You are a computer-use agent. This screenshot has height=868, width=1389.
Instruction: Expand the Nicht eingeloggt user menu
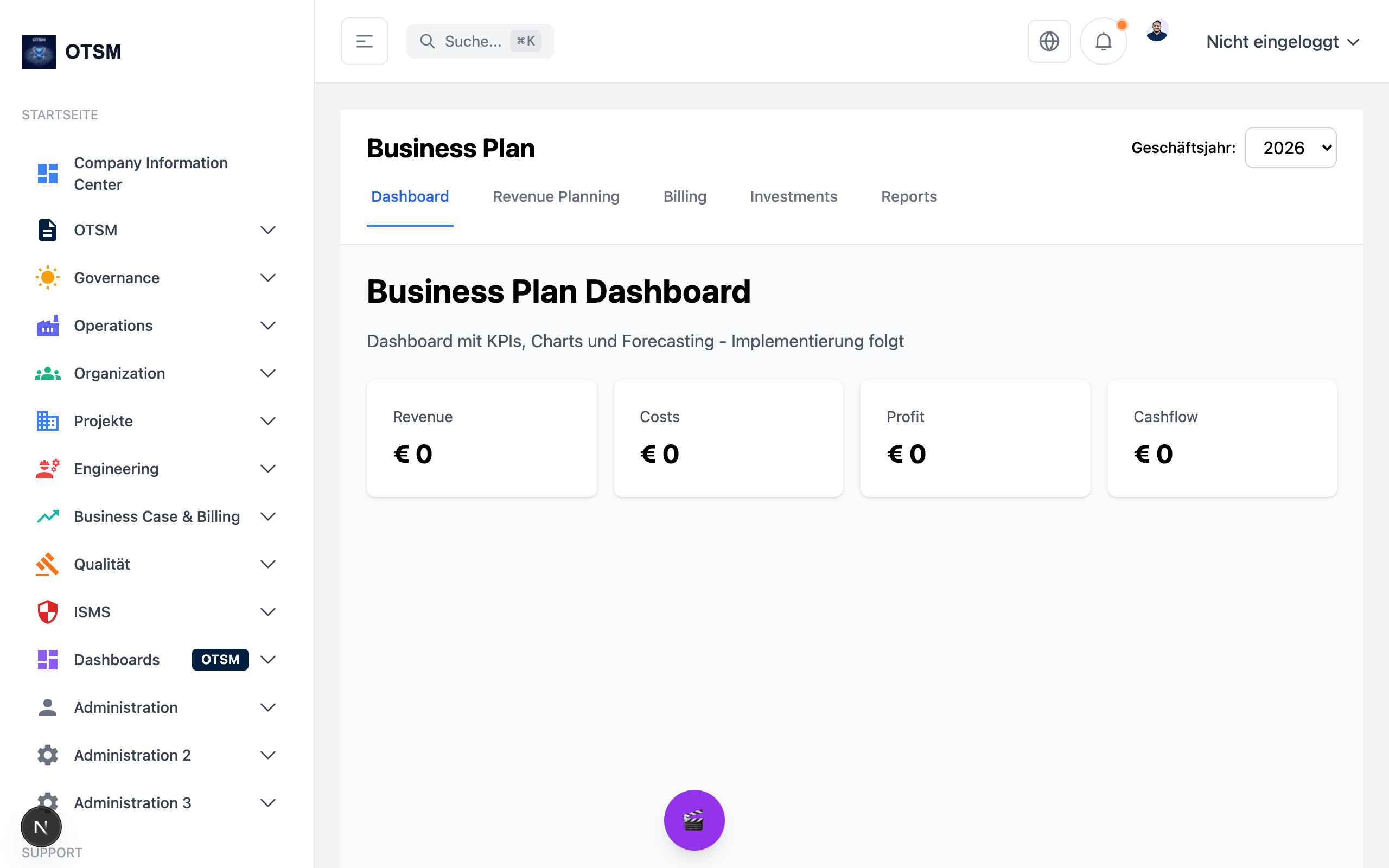click(1282, 42)
